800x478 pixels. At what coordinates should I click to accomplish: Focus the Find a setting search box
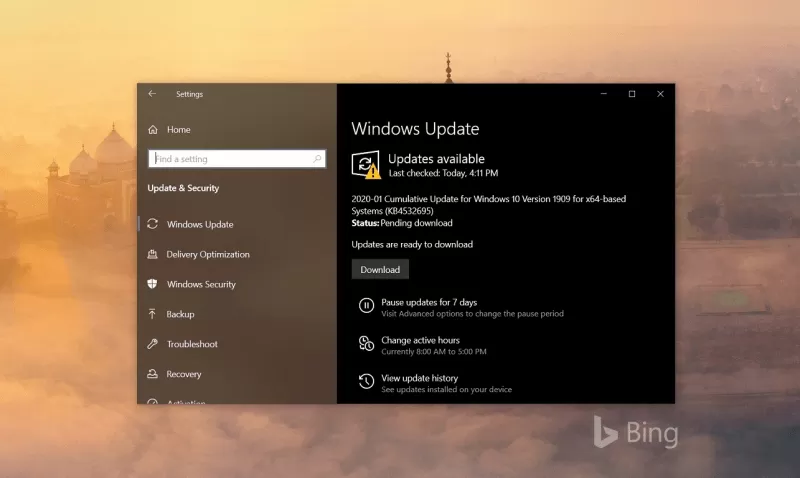point(230,159)
